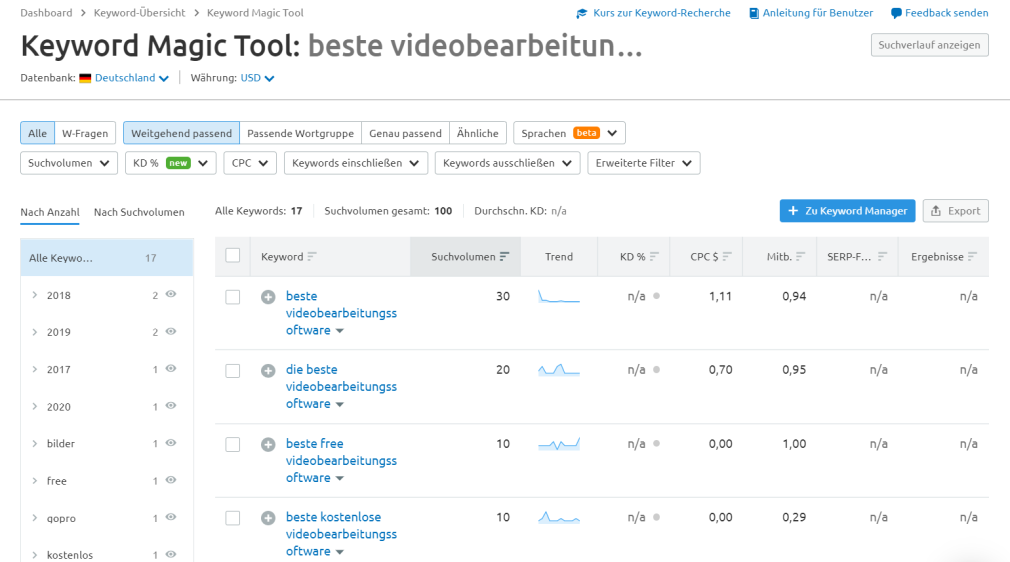Select the Weitgehend passend match type
The image size is (1010, 562).
pos(182,133)
